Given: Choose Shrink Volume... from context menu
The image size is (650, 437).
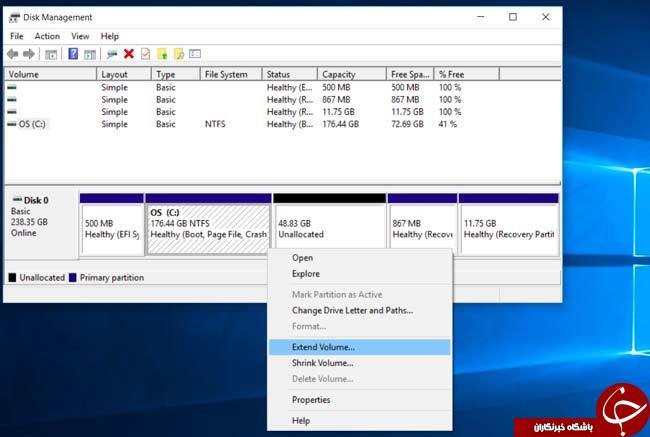Looking at the screenshot, I should click(359, 363).
